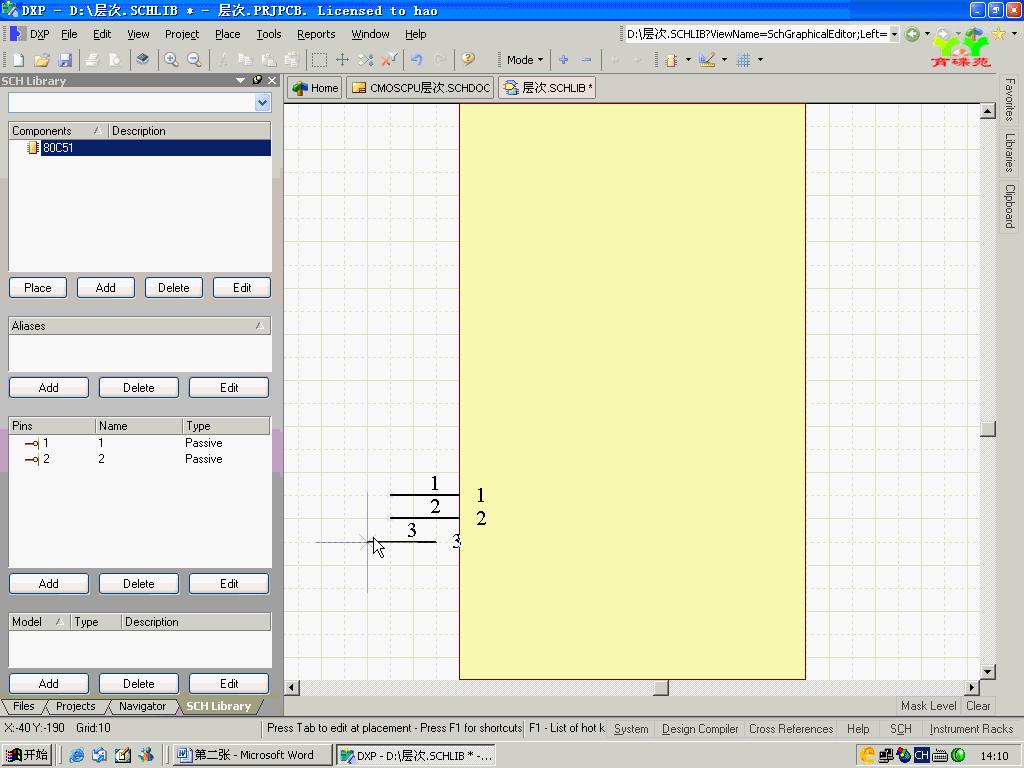
Task: Open the File menu
Action: pyautogui.click(x=69, y=34)
